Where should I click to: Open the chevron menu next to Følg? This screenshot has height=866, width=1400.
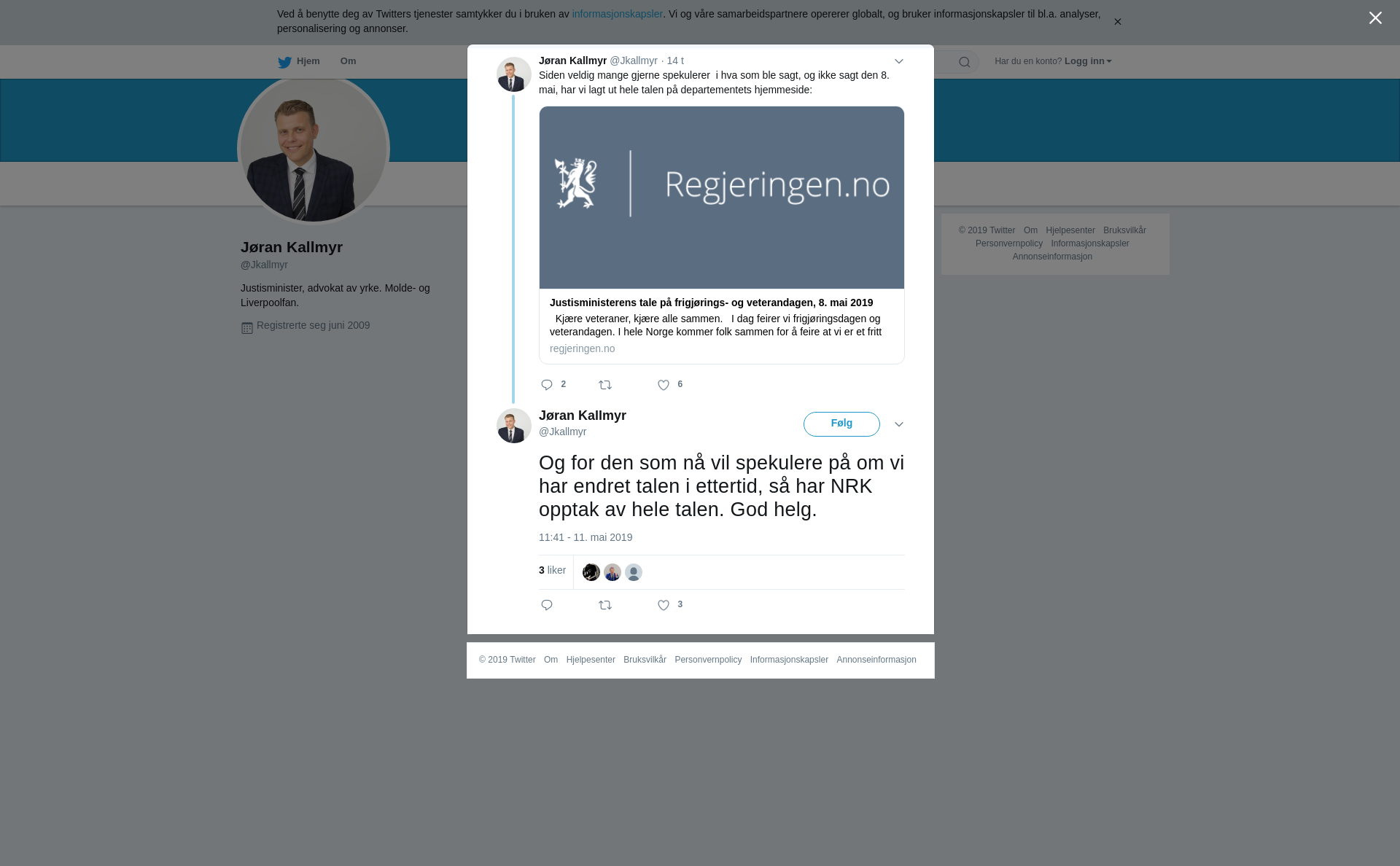click(899, 424)
